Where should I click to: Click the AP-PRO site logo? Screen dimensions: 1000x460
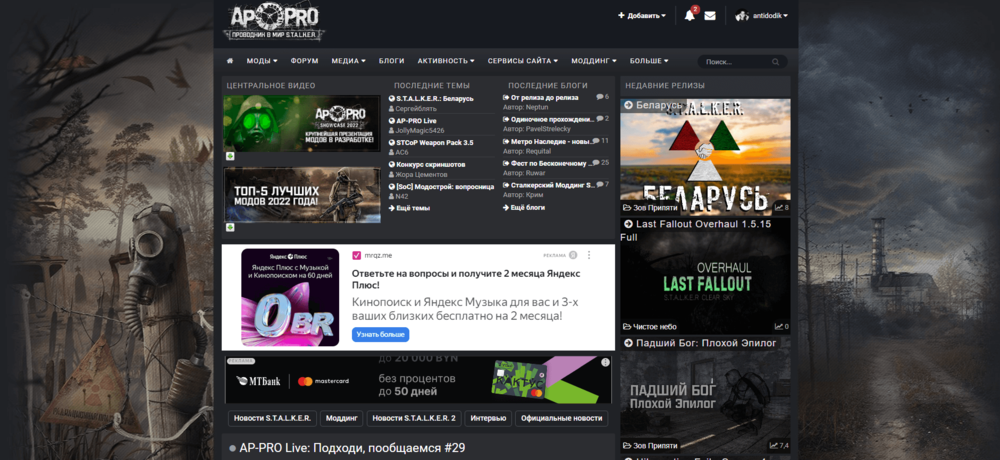(x=275, y=24)
